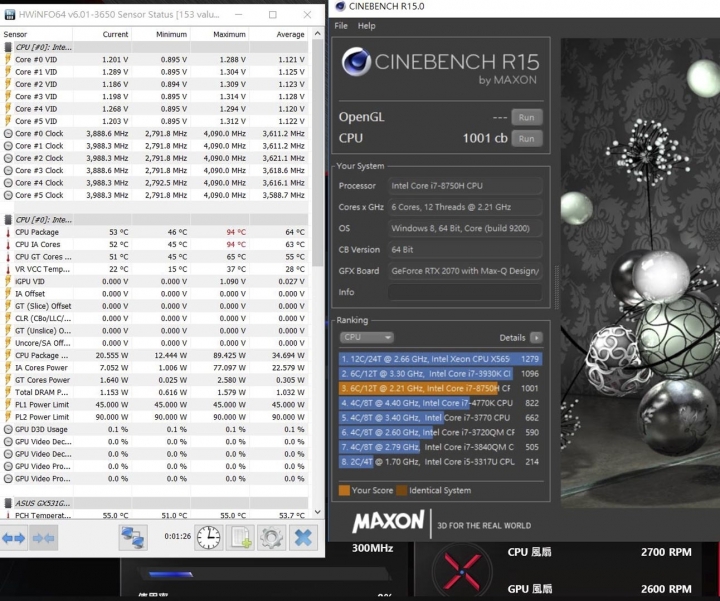
Task: Start HWiNFO logging with the sheet icon
Action: click(240, 538)
